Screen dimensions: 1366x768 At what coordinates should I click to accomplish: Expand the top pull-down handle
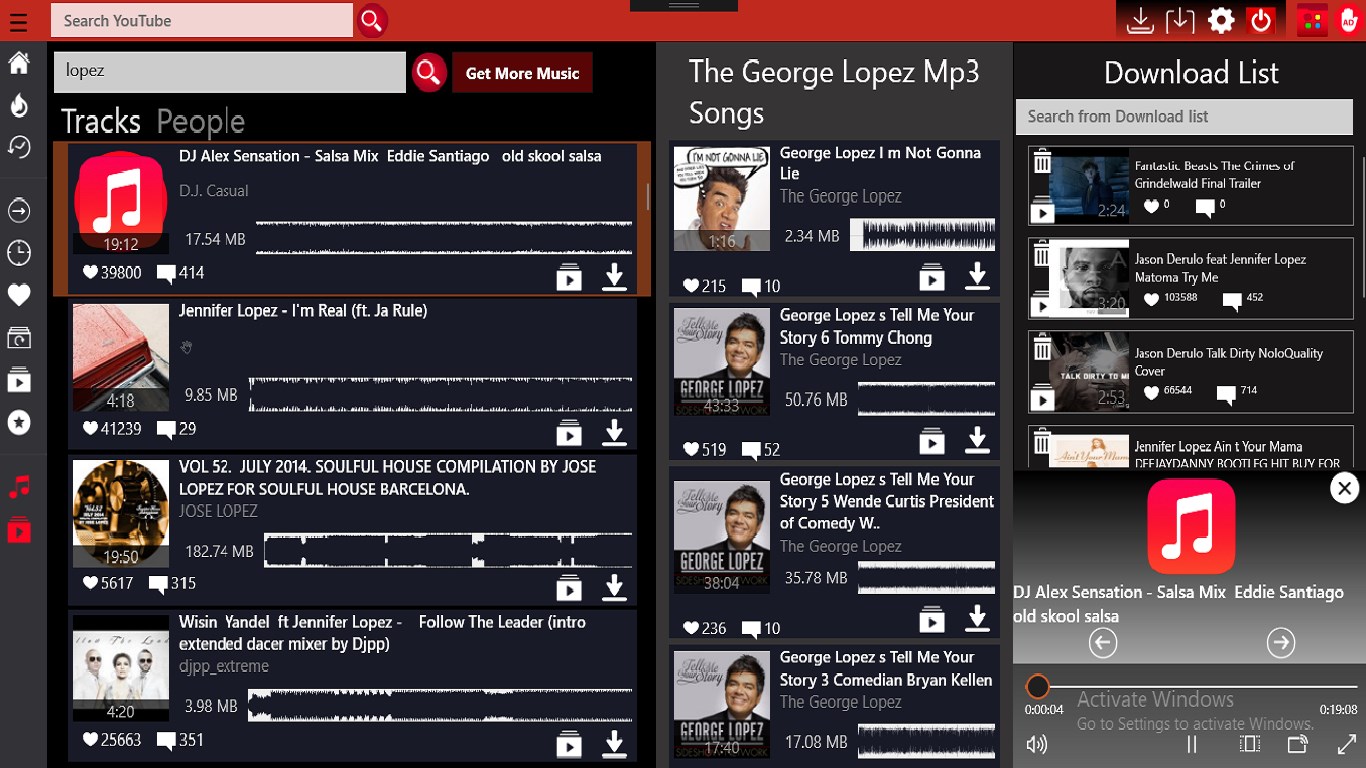pos(684,6)
